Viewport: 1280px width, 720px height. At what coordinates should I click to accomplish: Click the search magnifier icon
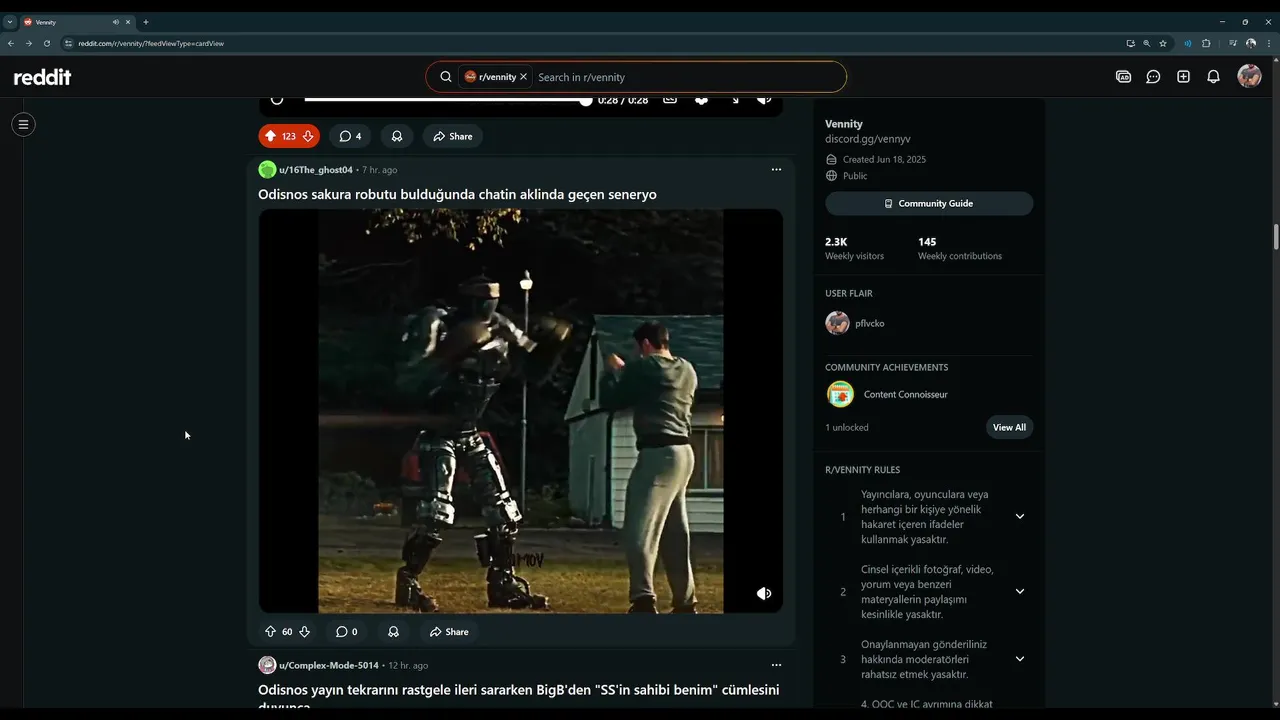[x=446, y=77]
